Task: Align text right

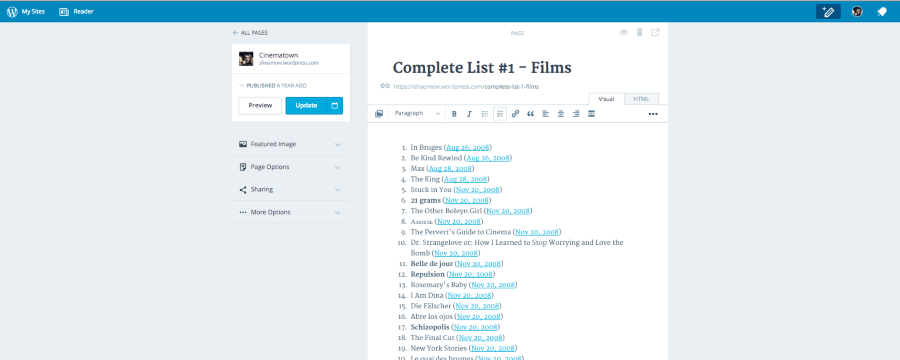Action: (576, 114)
